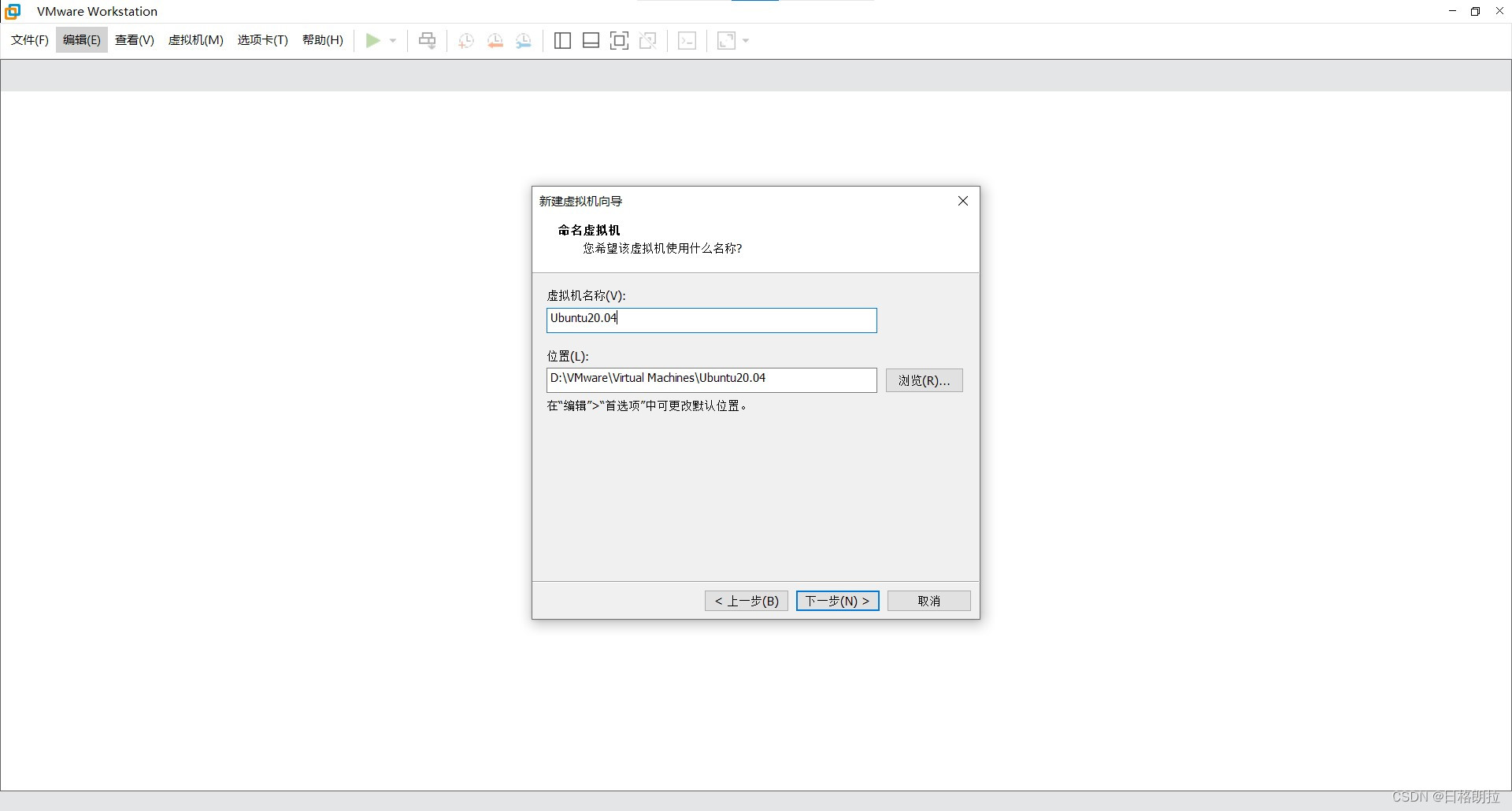This screenshot has height=811, width=1512.
Task: Click the 命名虚拟机 heading text
Action: tap(589, 230)
